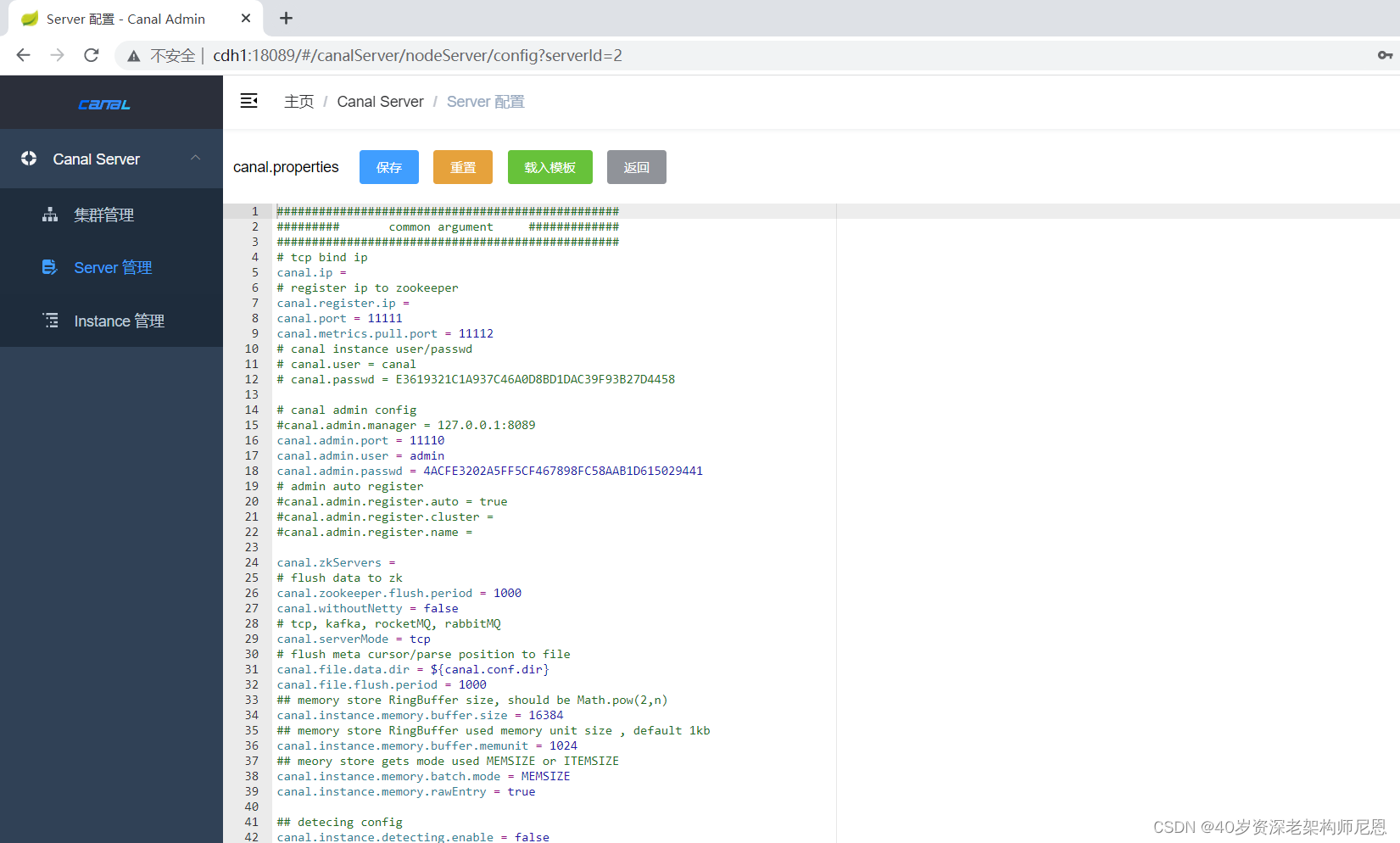Click line 29 canal.serverMode = tcp
This screenshot has width=1400, height=843.
354,639
